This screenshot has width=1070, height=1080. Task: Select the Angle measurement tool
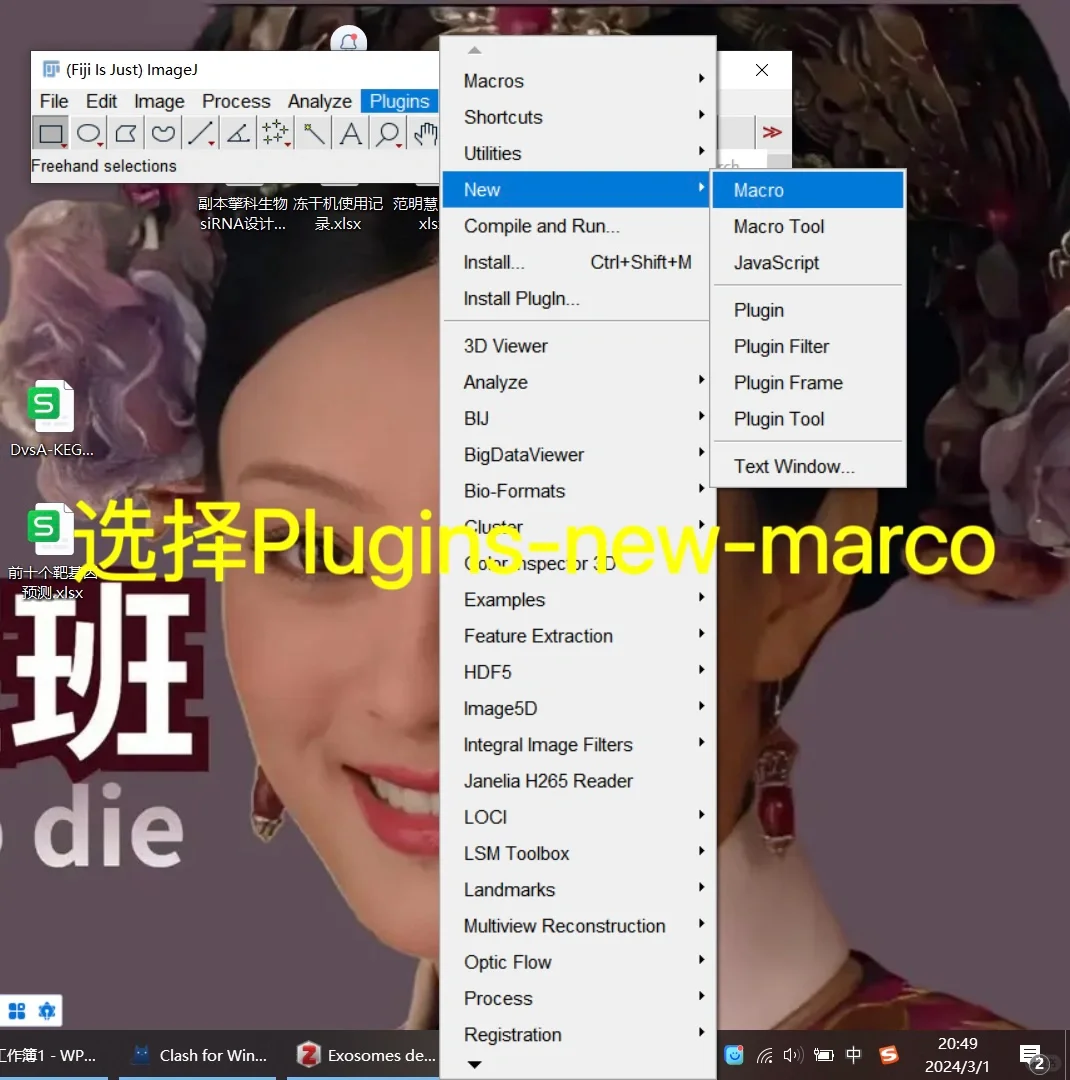[237, 132]
